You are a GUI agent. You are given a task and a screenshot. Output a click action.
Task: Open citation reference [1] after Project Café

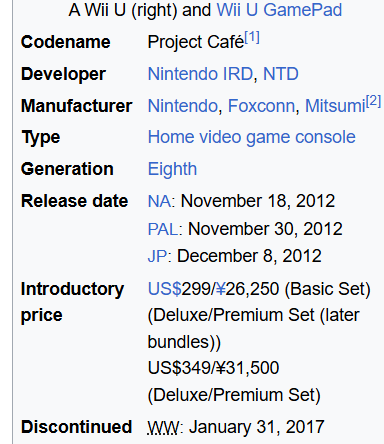pos(252,37)
